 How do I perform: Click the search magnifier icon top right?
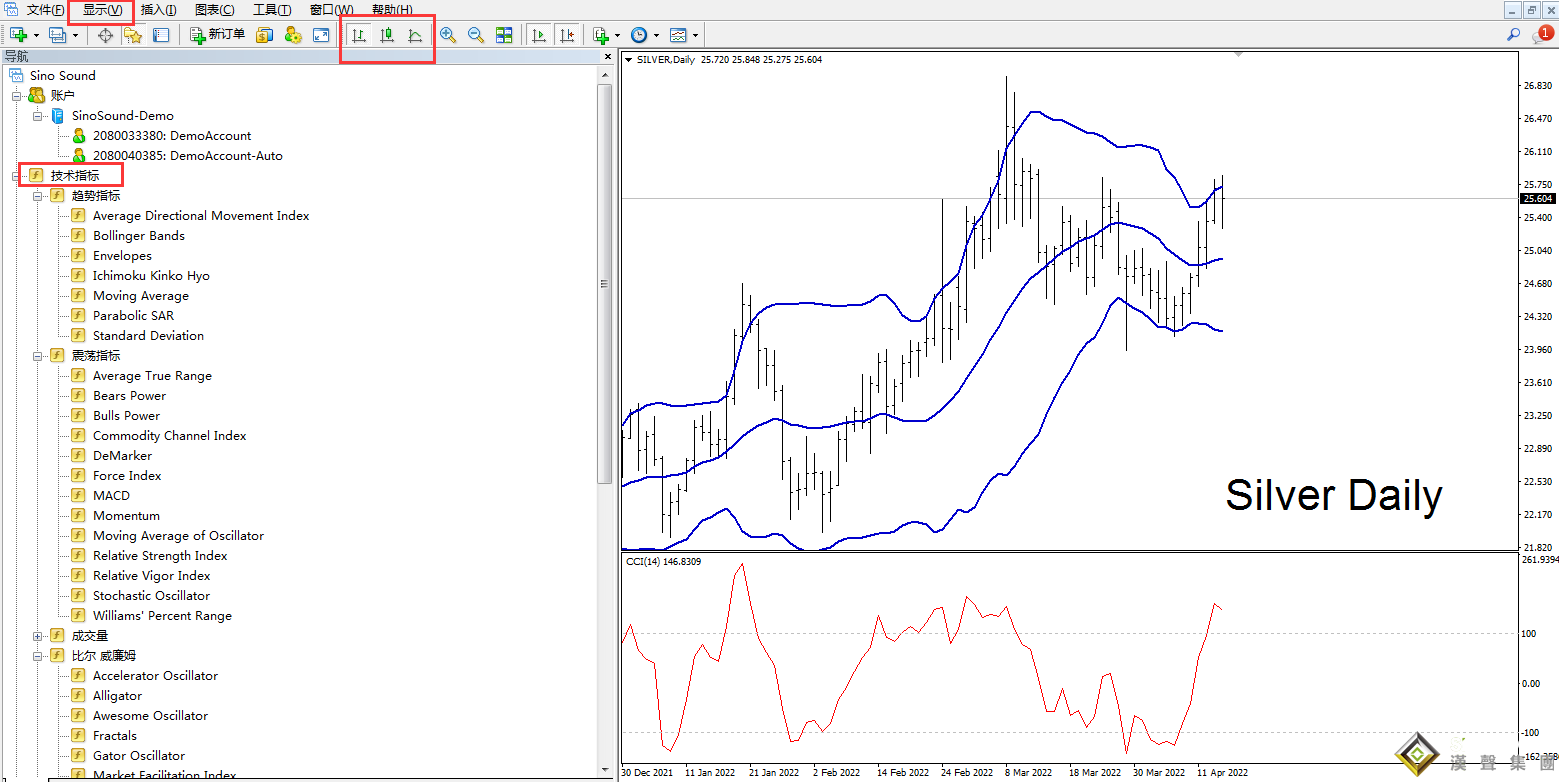point(1514,35)
